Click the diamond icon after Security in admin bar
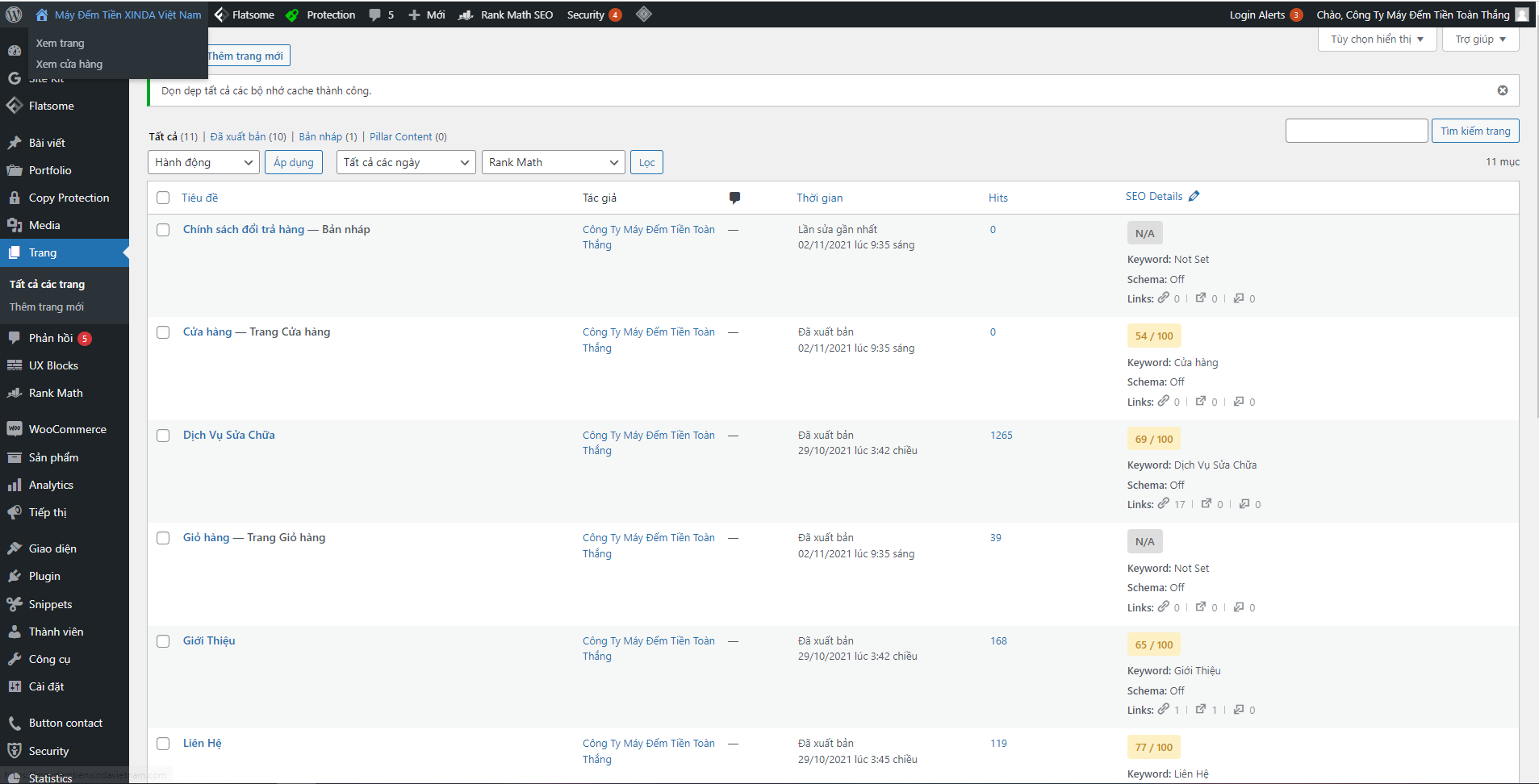Image resolution: width=1539 pixels, height=784 pixels. 643,14
